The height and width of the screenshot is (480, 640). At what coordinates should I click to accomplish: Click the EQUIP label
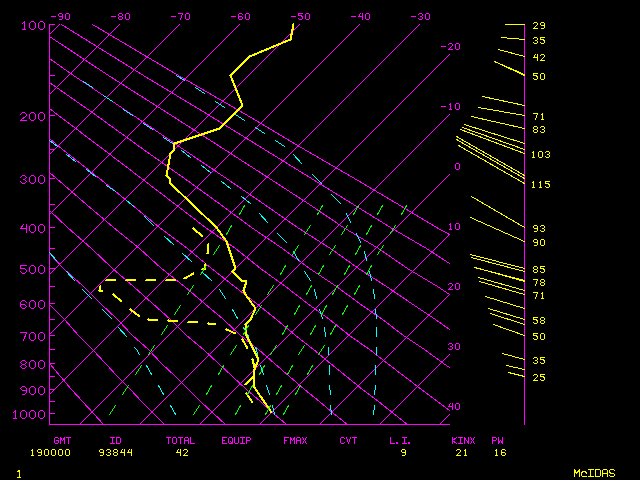(x=236, y=440)
